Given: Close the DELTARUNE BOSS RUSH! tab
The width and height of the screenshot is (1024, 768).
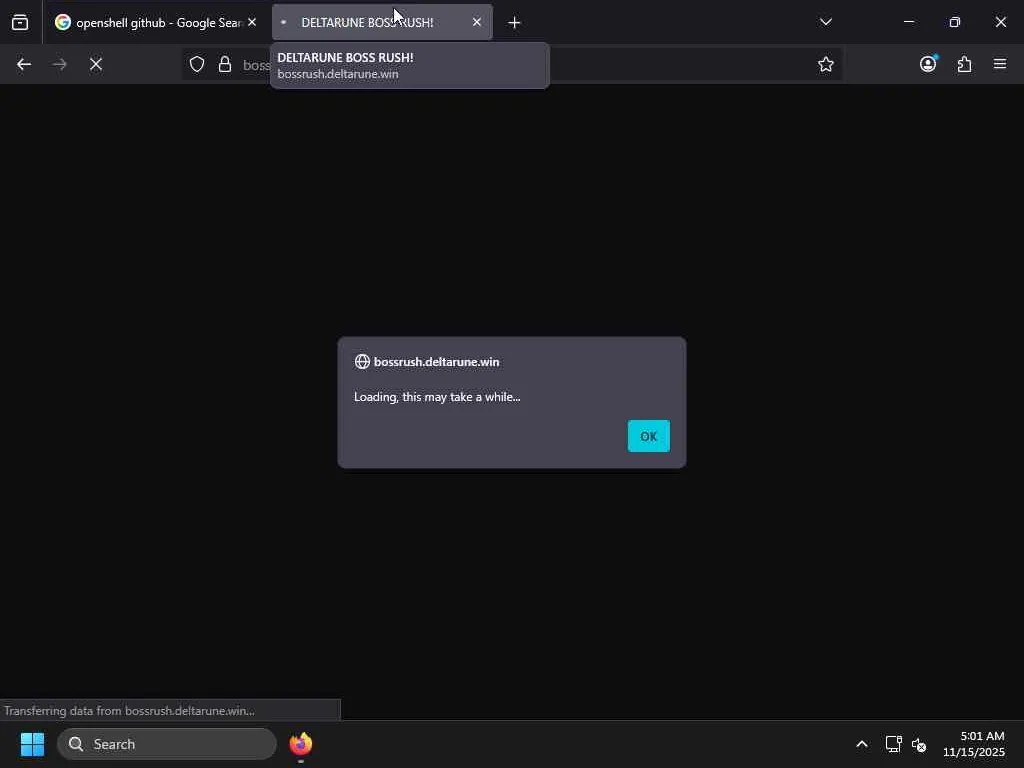Looking at the screenshot, I should [477, 22].
